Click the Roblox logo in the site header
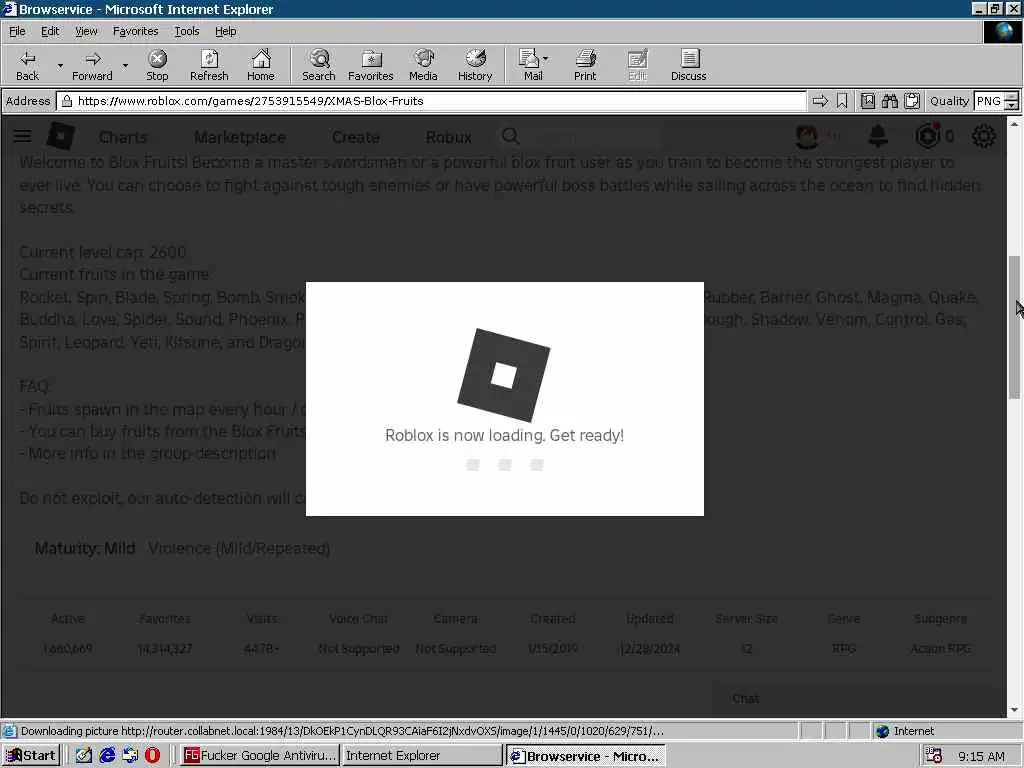The height and width of the screenshot is (768, 1024). (61, 136)
